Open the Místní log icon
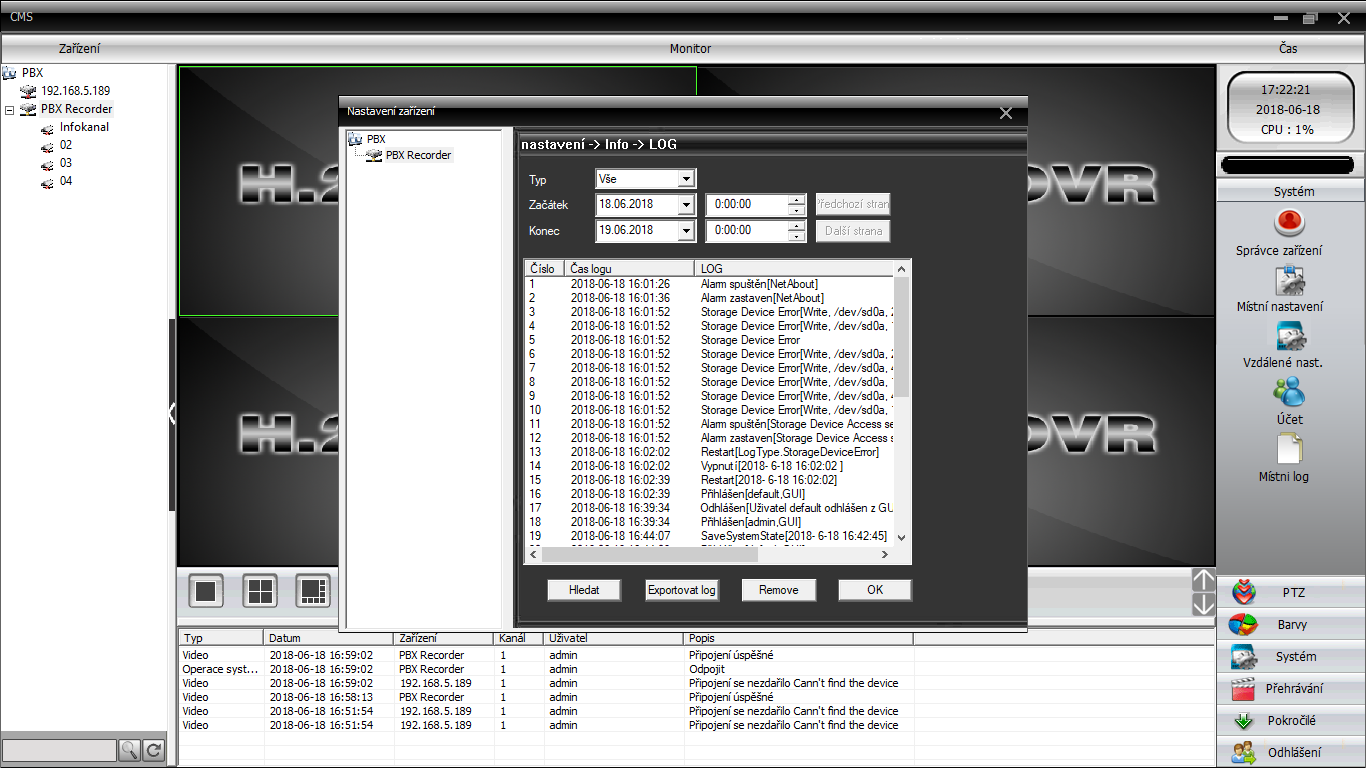This screenshot has width=1366, height=768. [x=1290, y=449]
